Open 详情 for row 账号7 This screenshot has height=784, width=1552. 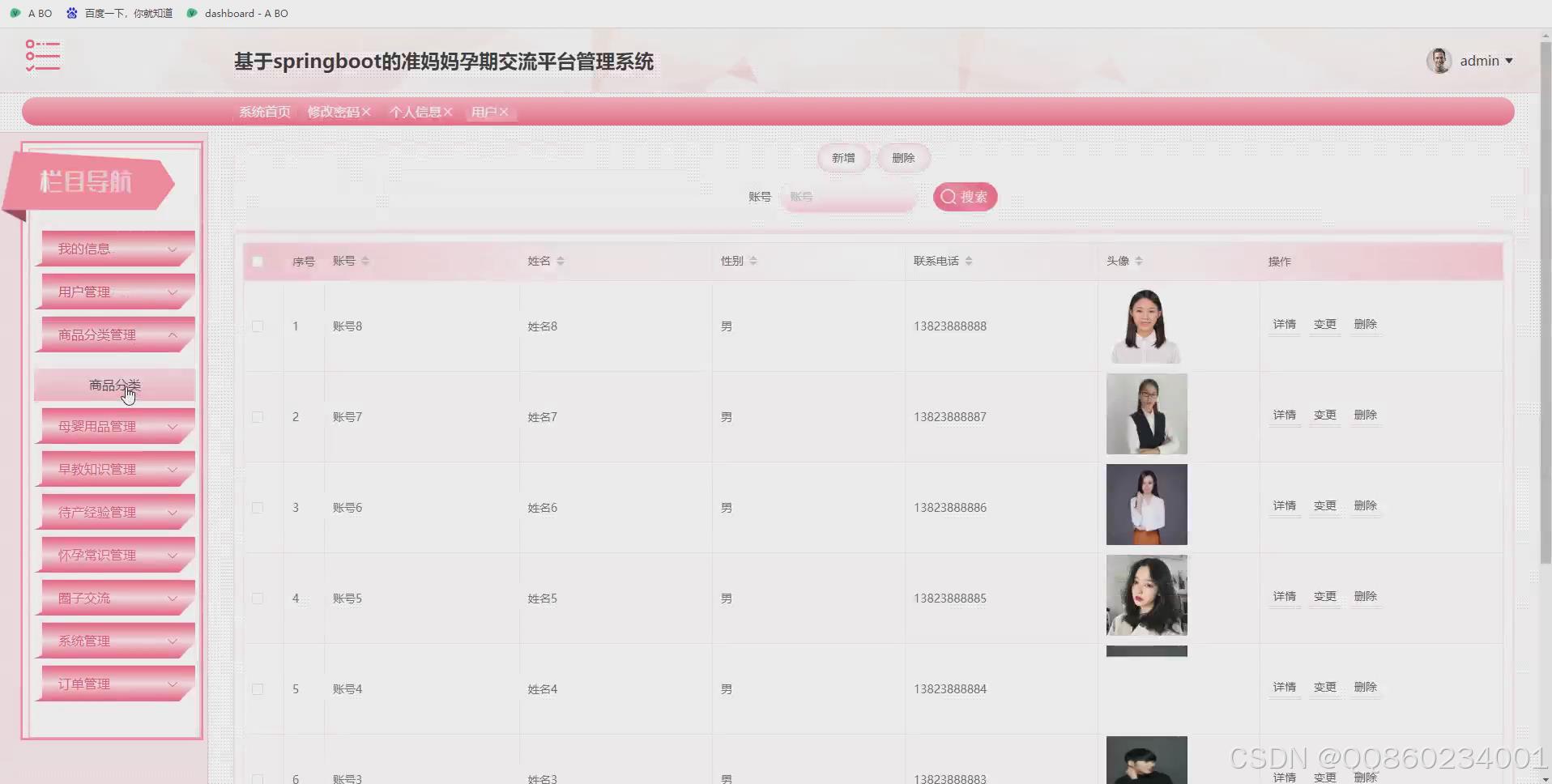tap(1285, 415)
